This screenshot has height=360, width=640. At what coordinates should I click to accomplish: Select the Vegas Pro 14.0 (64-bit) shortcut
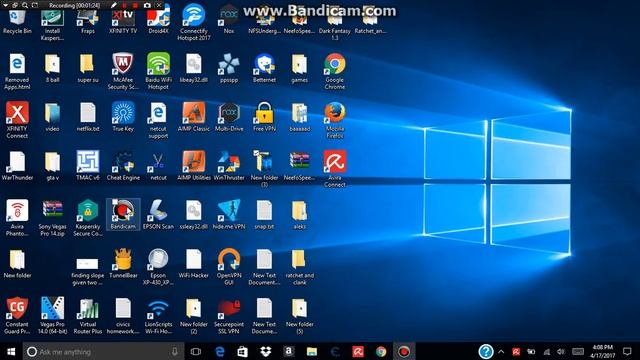pyautogui.click(x=52, y=316)
